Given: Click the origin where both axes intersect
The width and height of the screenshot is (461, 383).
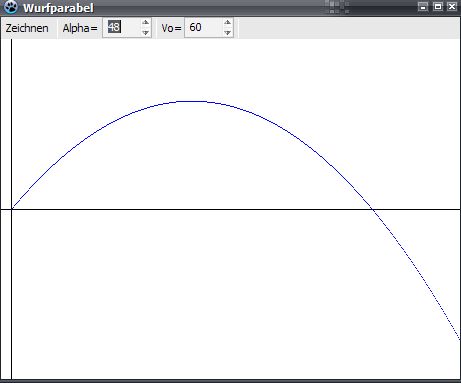Looking at the screenshot, I should point(12,209).
